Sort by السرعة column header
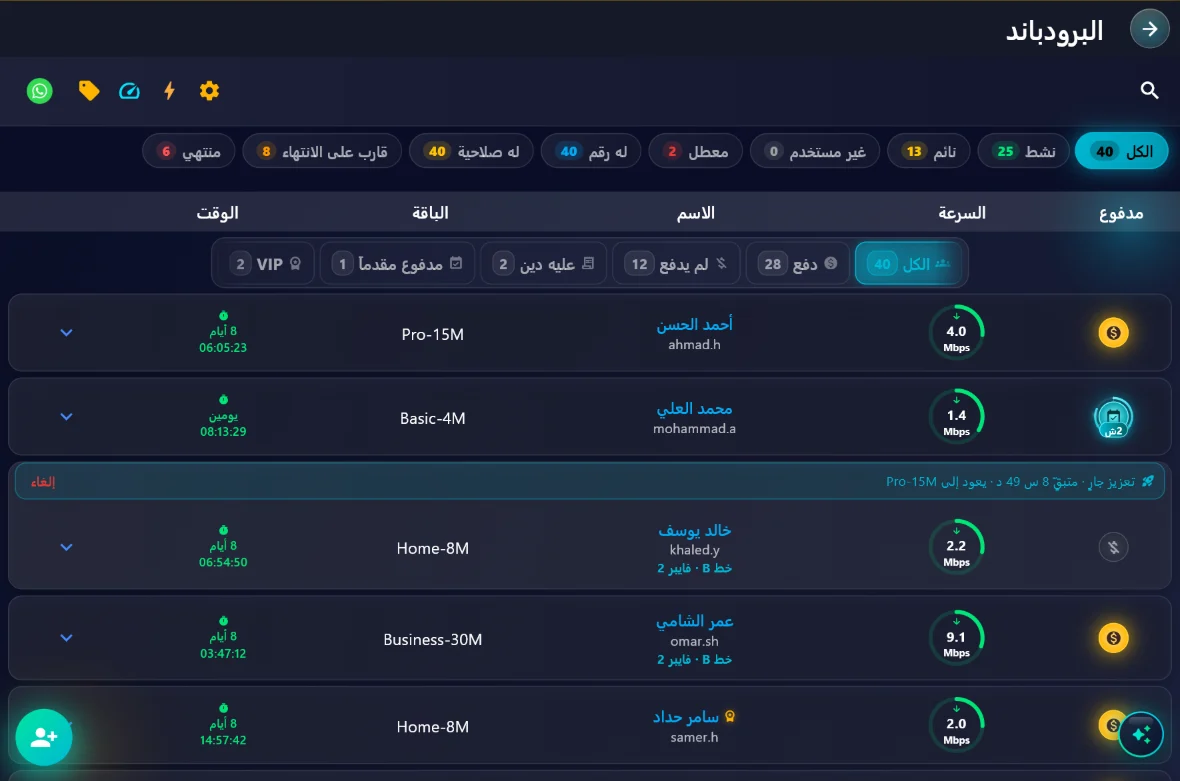Viewport: 1180px width, 781px height. [961, 213]
